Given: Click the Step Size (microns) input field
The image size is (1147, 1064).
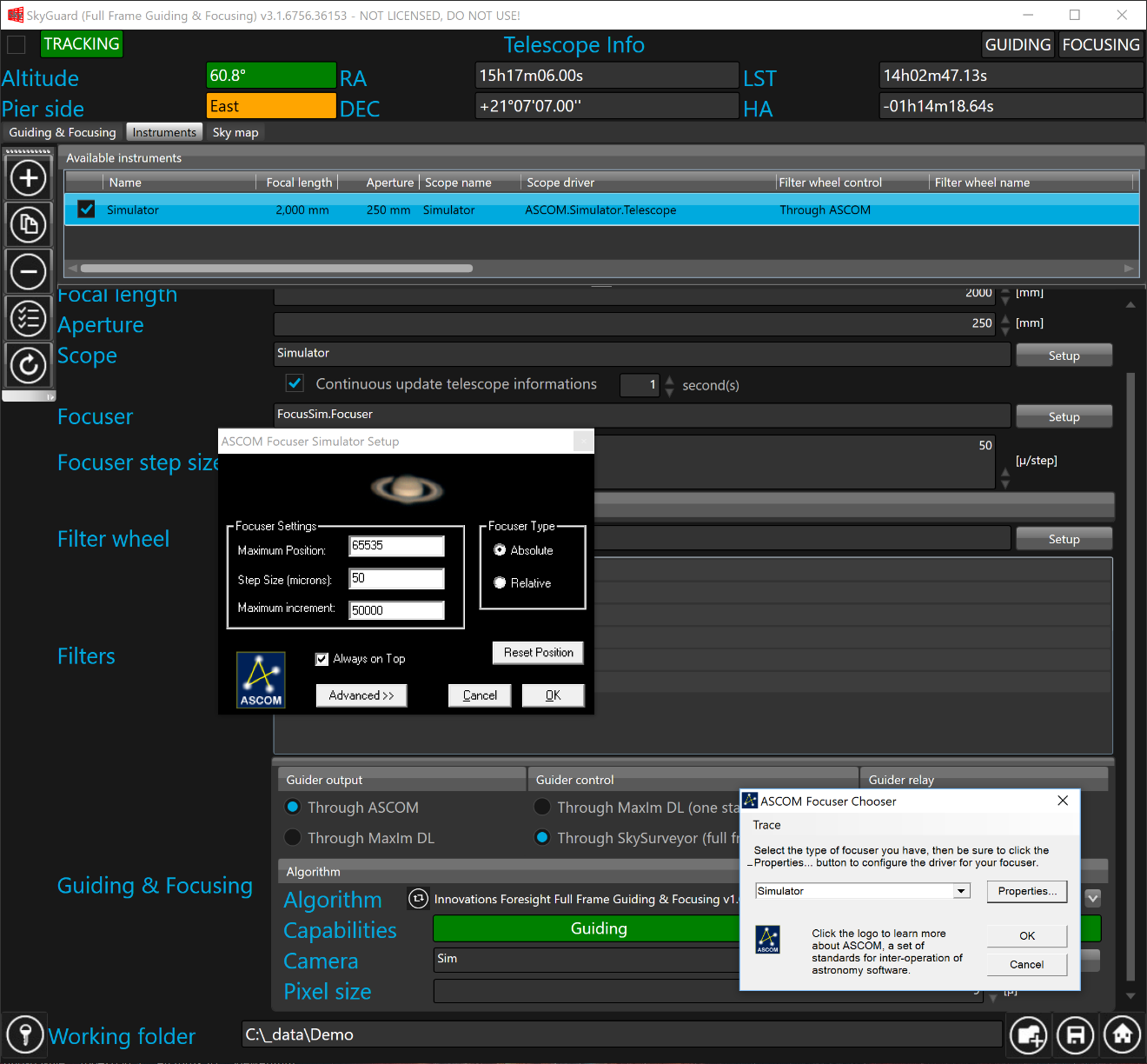Looking at the screenshot, I should pos(396,579).
